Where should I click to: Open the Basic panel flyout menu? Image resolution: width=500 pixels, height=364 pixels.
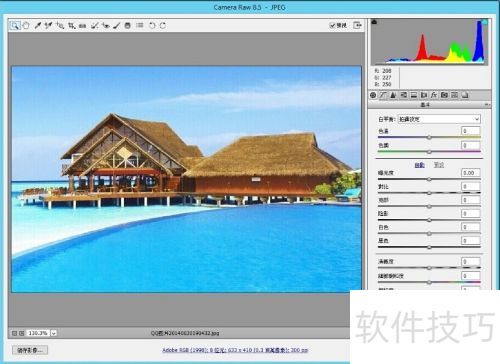tap(487, 105)
